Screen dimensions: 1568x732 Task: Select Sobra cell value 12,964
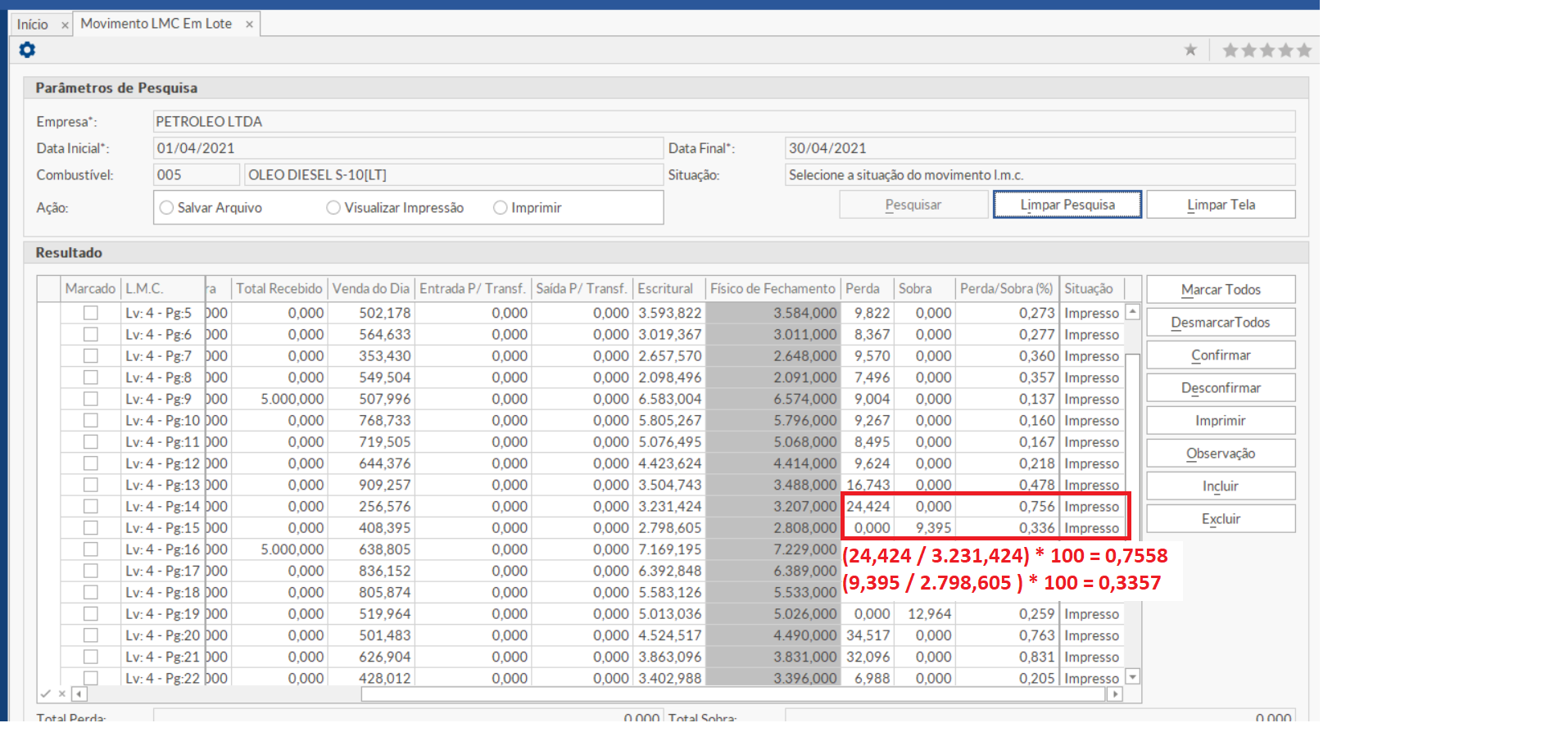925,613
